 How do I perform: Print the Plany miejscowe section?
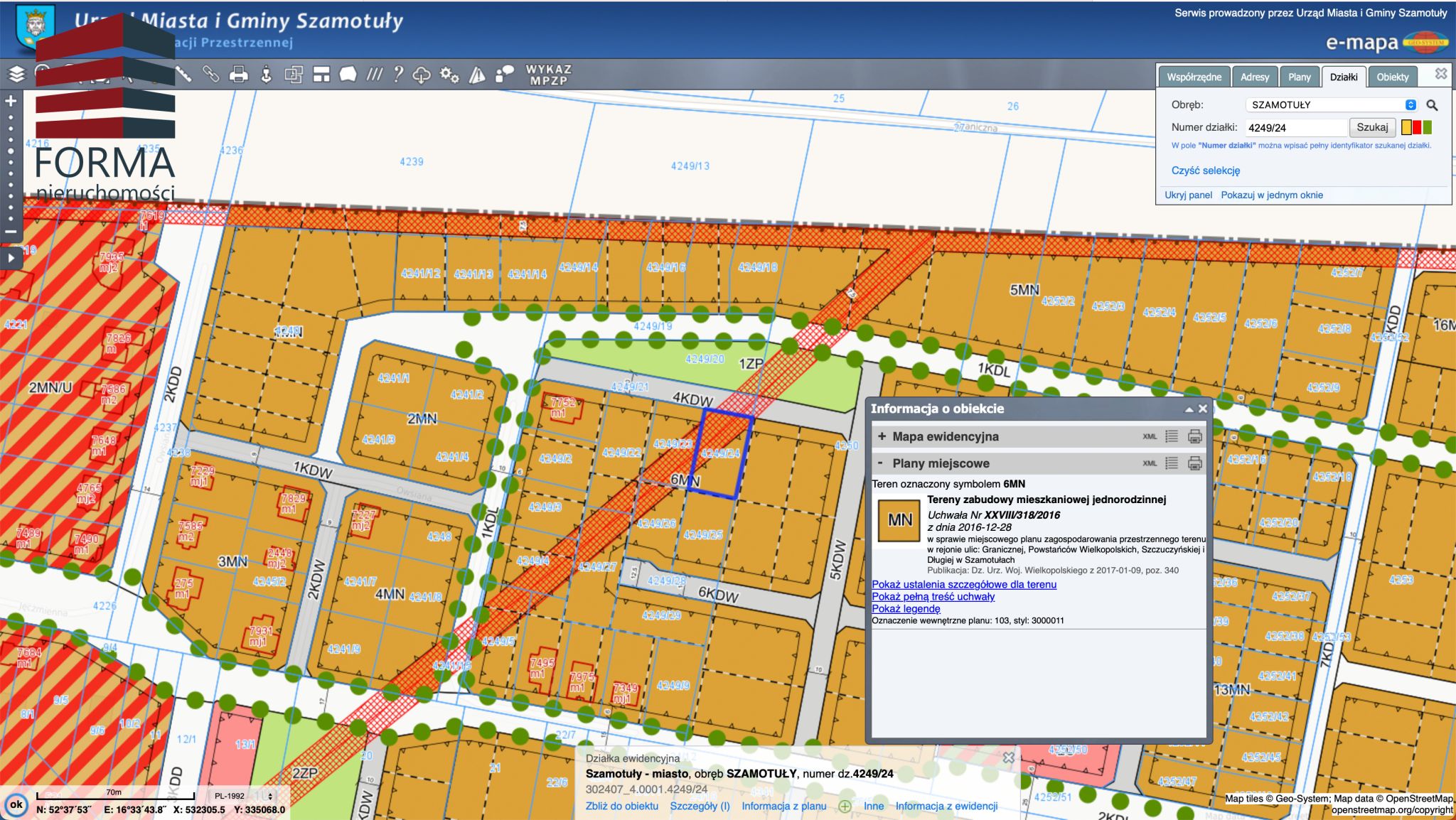[x=1195, y=463]
